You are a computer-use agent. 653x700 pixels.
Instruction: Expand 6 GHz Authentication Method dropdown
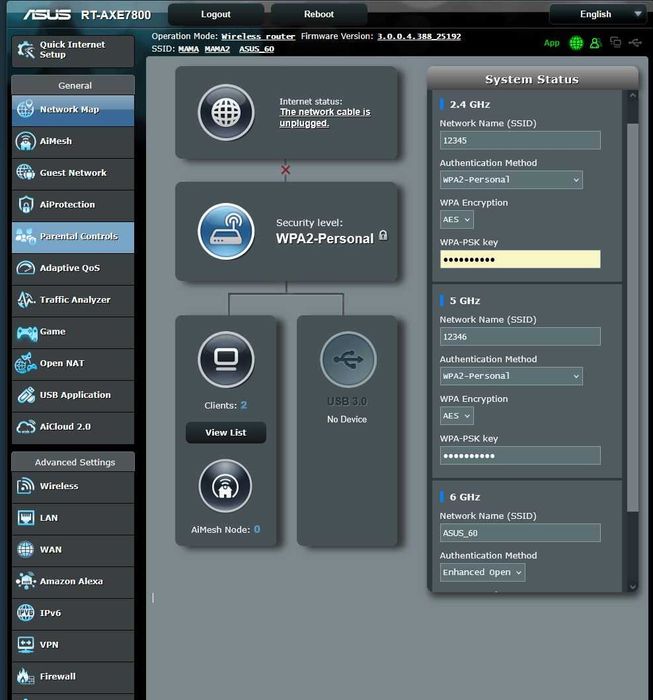[482, 573]
